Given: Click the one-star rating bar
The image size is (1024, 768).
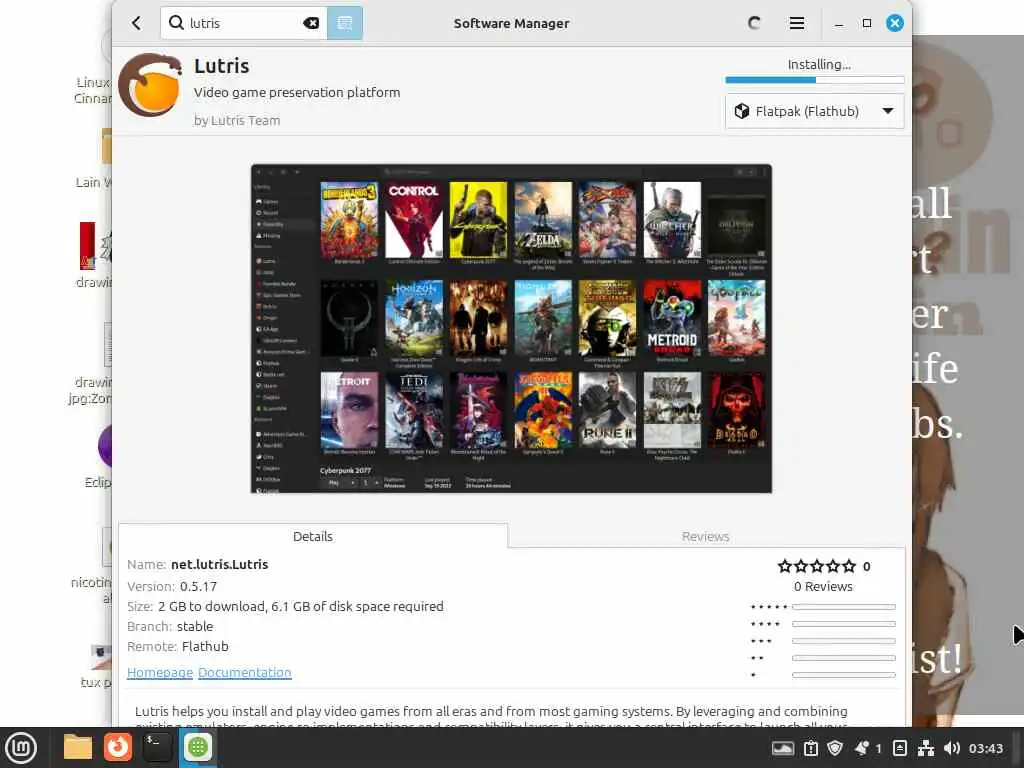Looking at the screenshot, I should coord(843,675).
